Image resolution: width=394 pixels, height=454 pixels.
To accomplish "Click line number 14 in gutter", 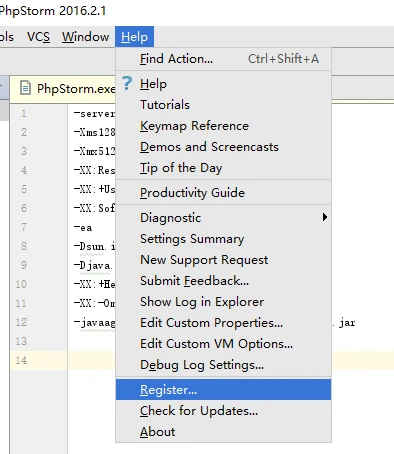I will coord(21,360).
